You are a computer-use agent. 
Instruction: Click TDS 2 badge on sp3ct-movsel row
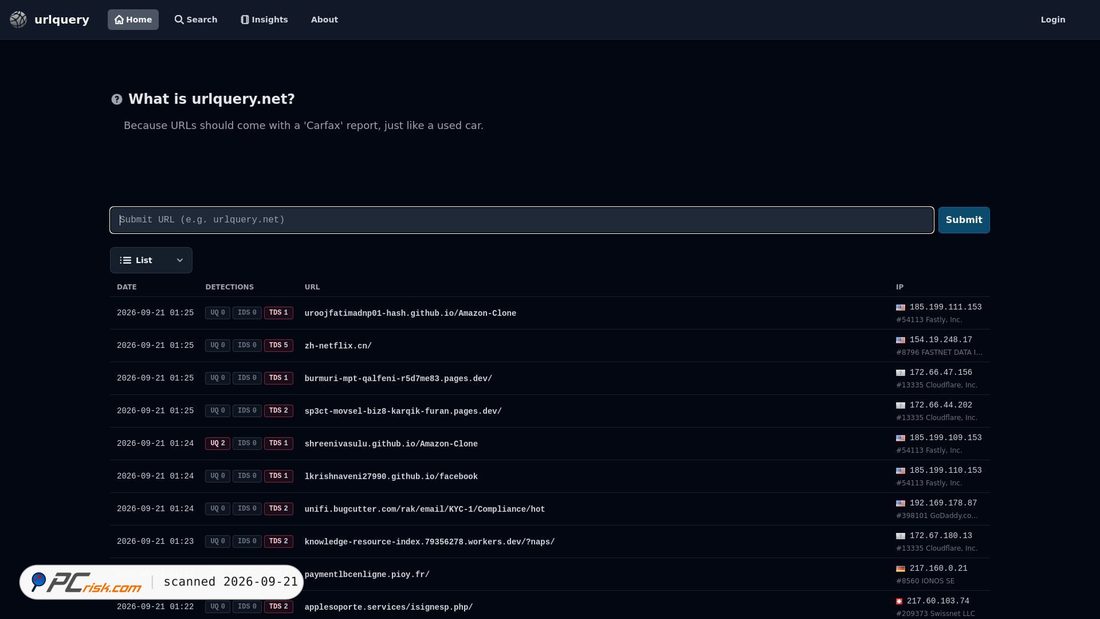(279, 411)
